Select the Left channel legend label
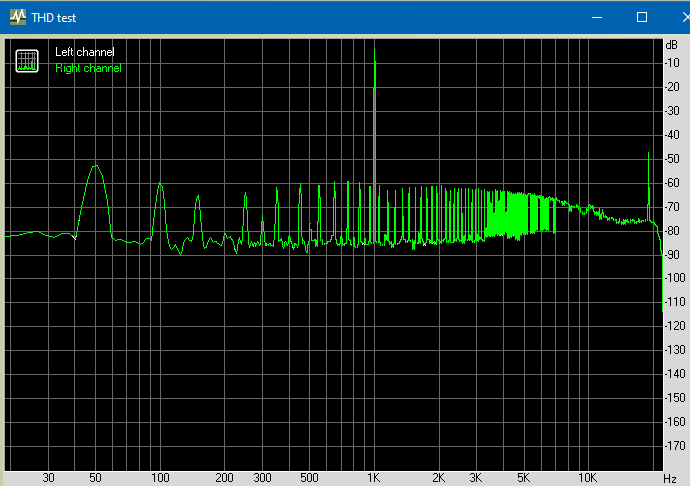 [84, 52]
